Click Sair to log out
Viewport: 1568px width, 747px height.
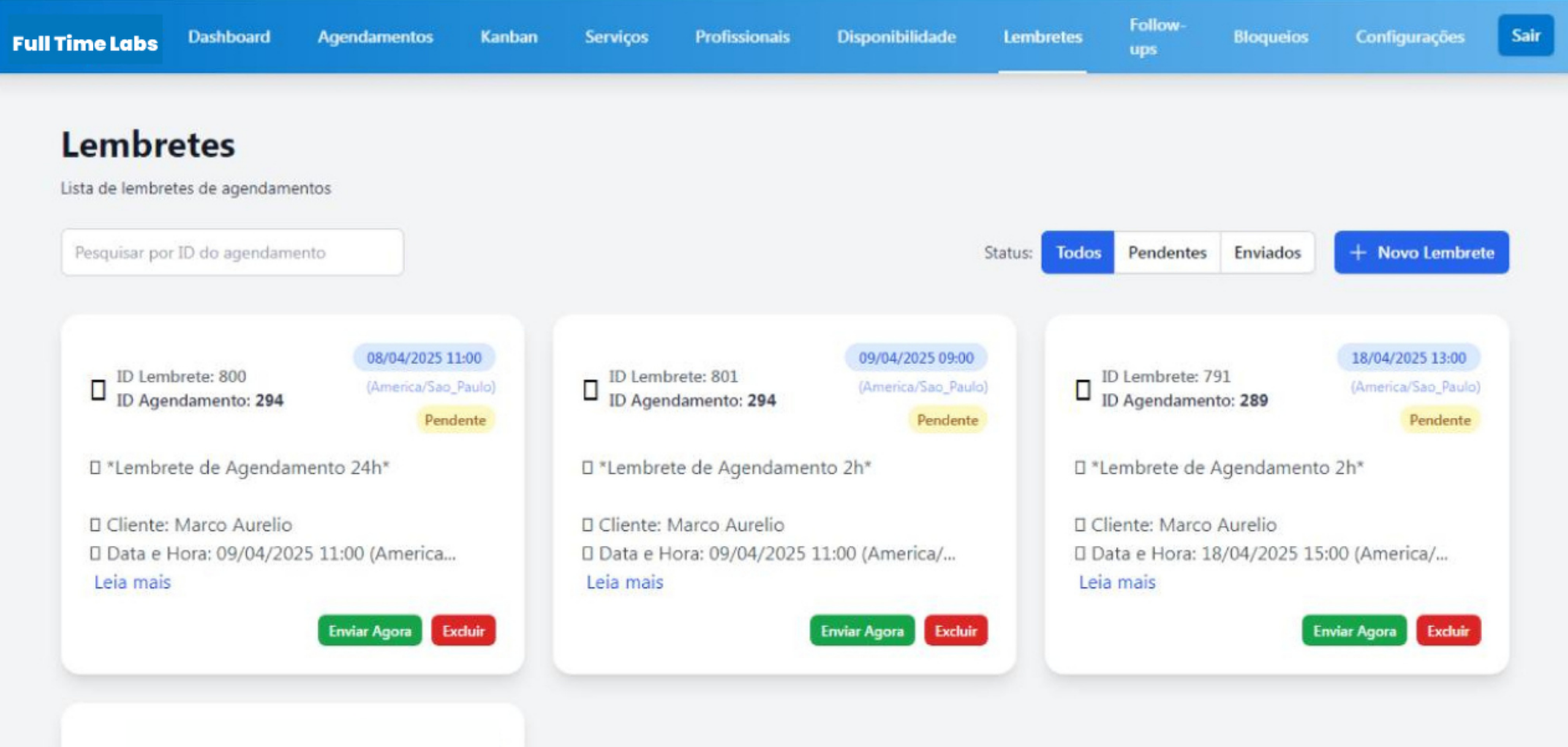coord(1525,36)
